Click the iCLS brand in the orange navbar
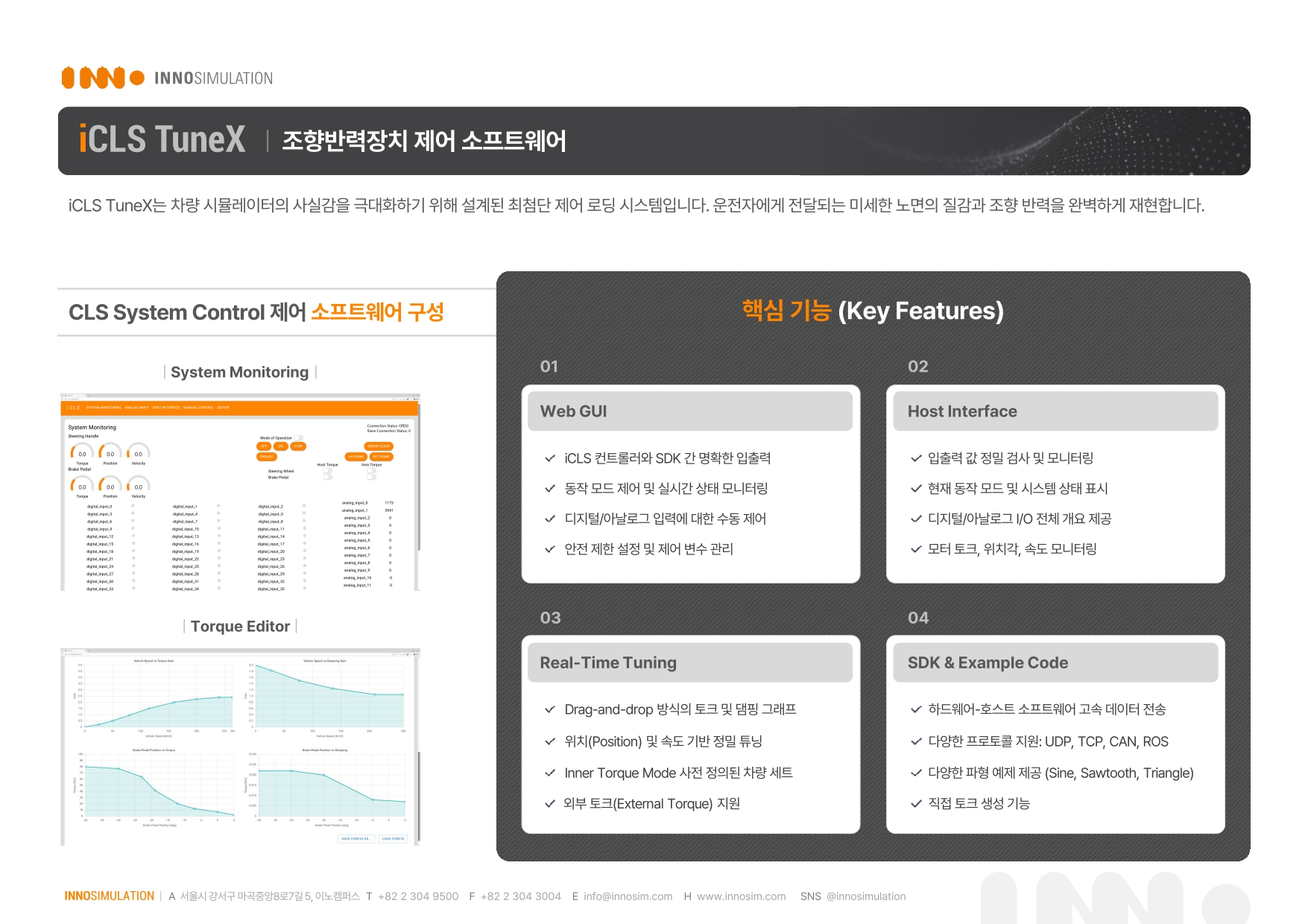The image size is (1308, 924). pos(73,408)
